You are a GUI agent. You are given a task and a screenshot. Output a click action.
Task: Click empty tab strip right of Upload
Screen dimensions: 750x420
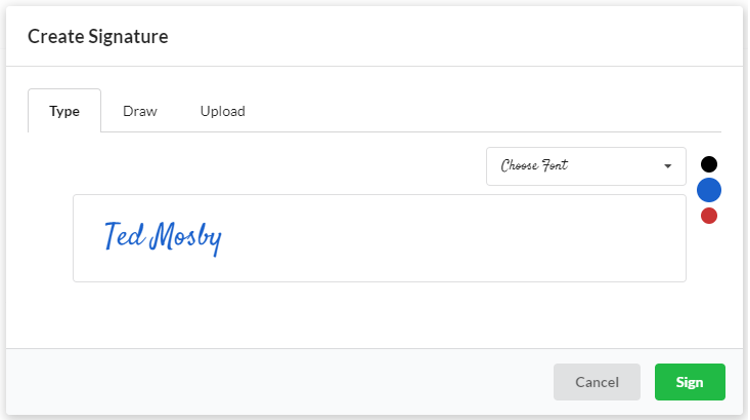[x=480, y=111]
